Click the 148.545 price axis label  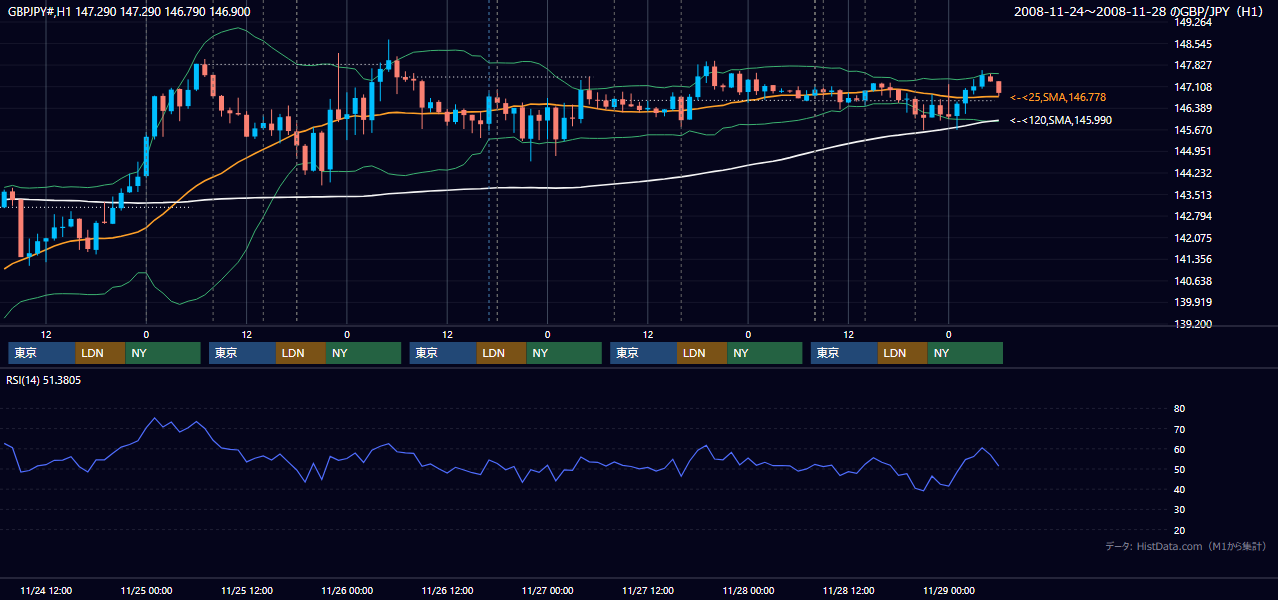click(x=1193, y=44)
